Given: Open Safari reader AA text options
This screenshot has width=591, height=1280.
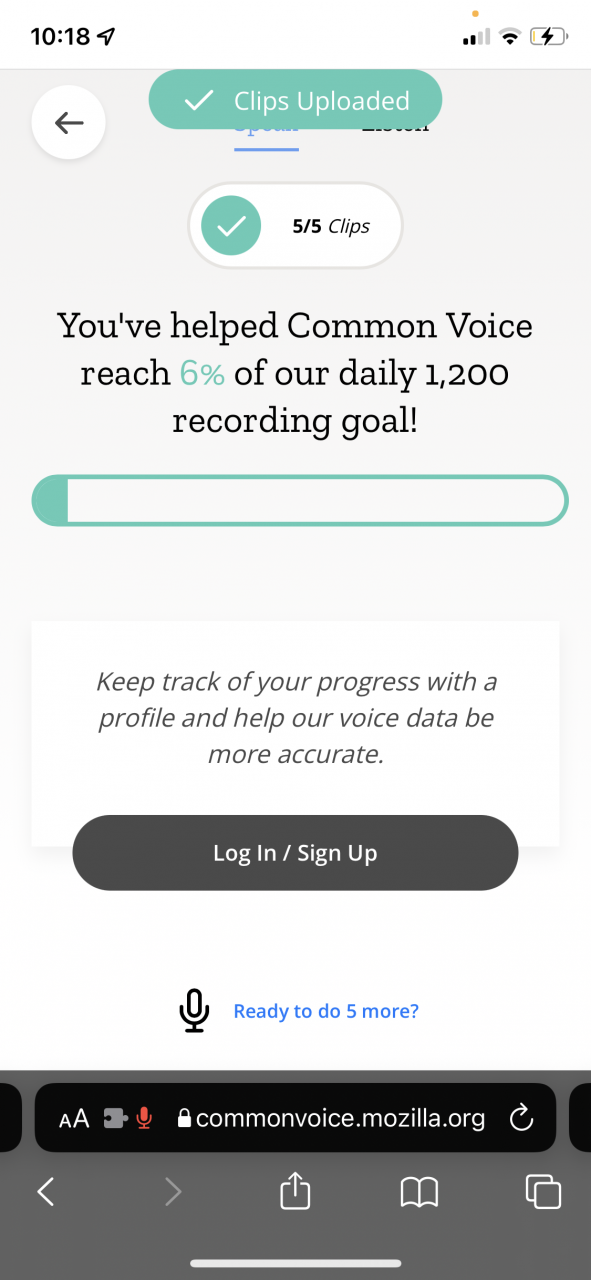Looking at the screenshot, I should click(74, 1119).
